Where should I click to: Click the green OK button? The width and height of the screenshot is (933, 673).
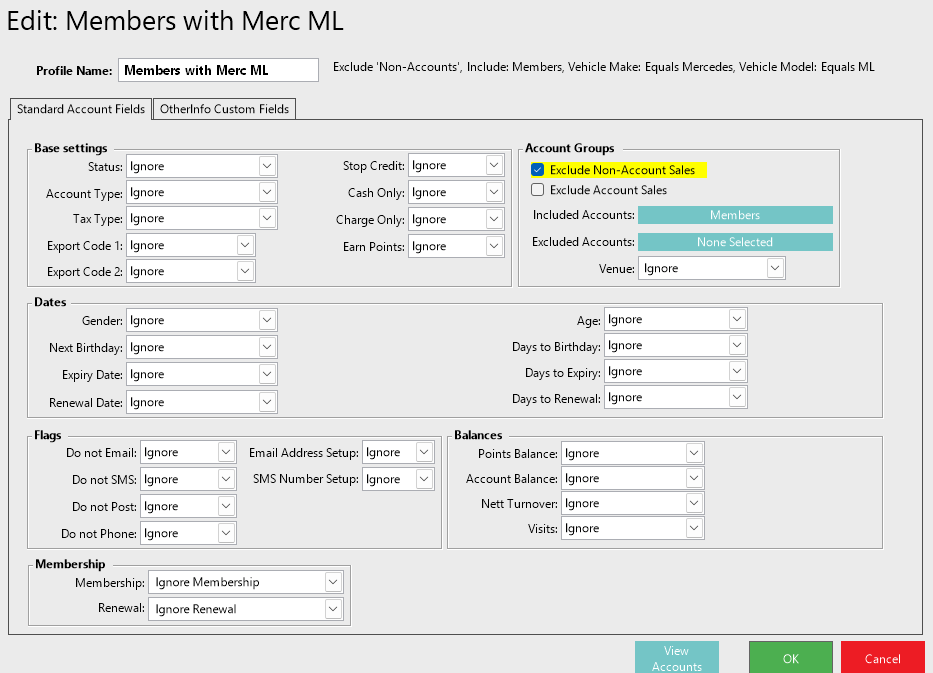(790, 658)
